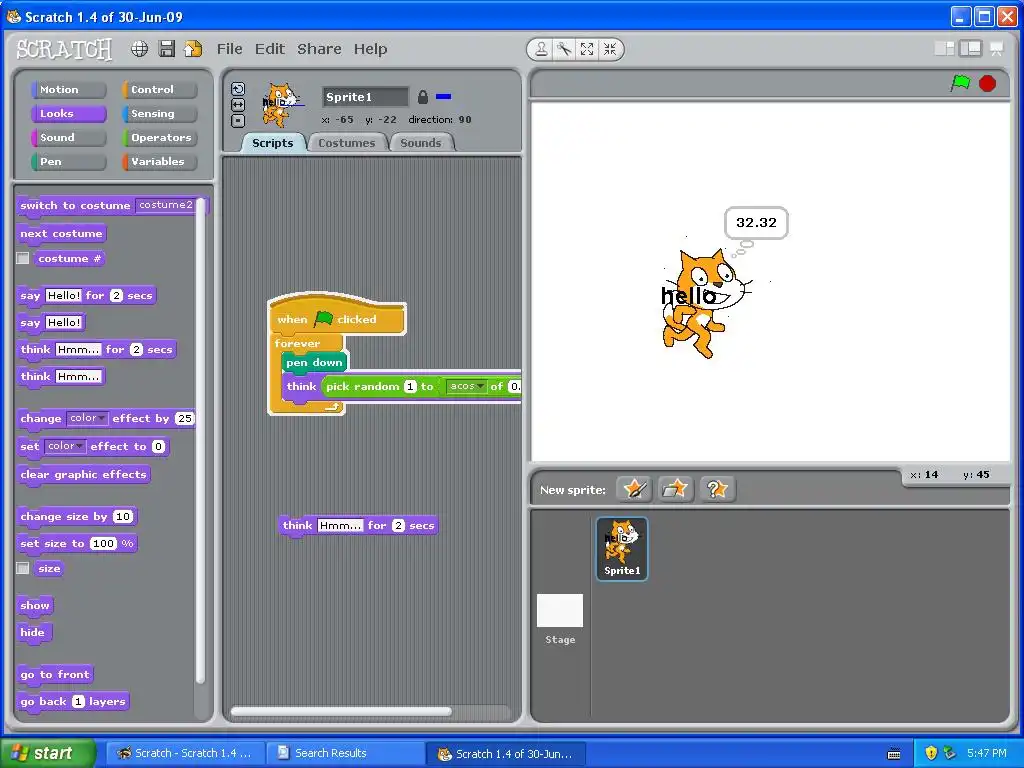Open the Variables blocks category
The width and height of the screenshot is (1024, 768).
coord(159,162)
